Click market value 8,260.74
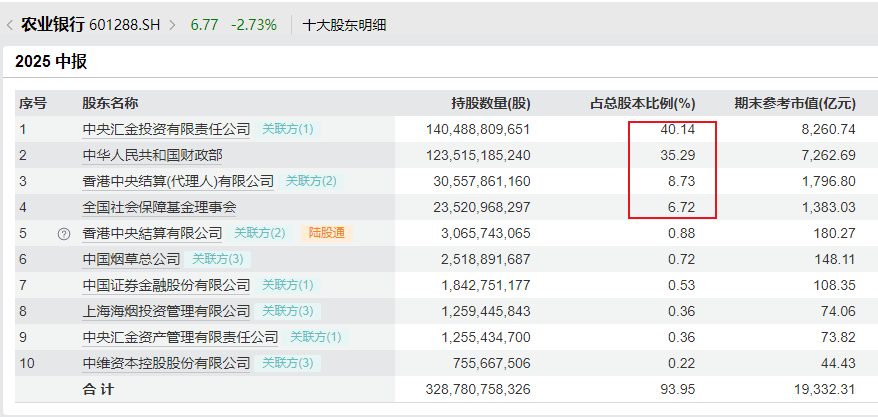 click(828, 130)
